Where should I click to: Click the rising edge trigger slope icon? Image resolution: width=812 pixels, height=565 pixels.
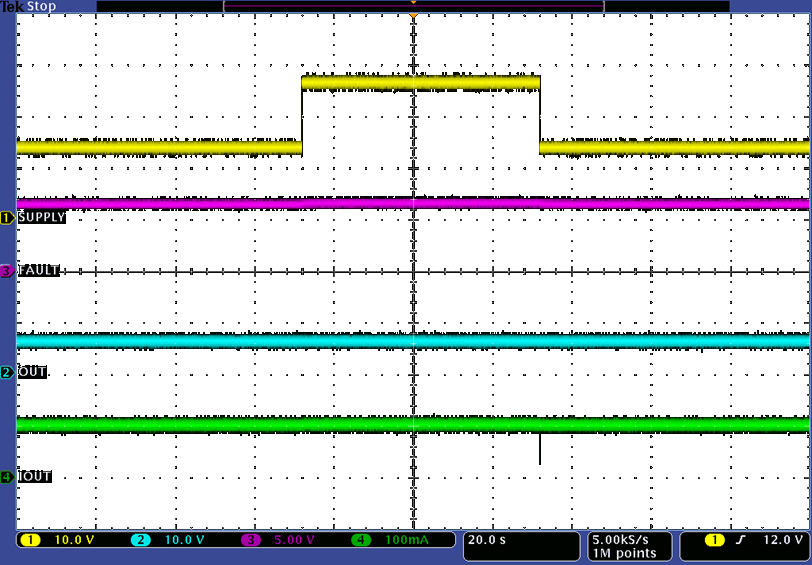(741, 540)
